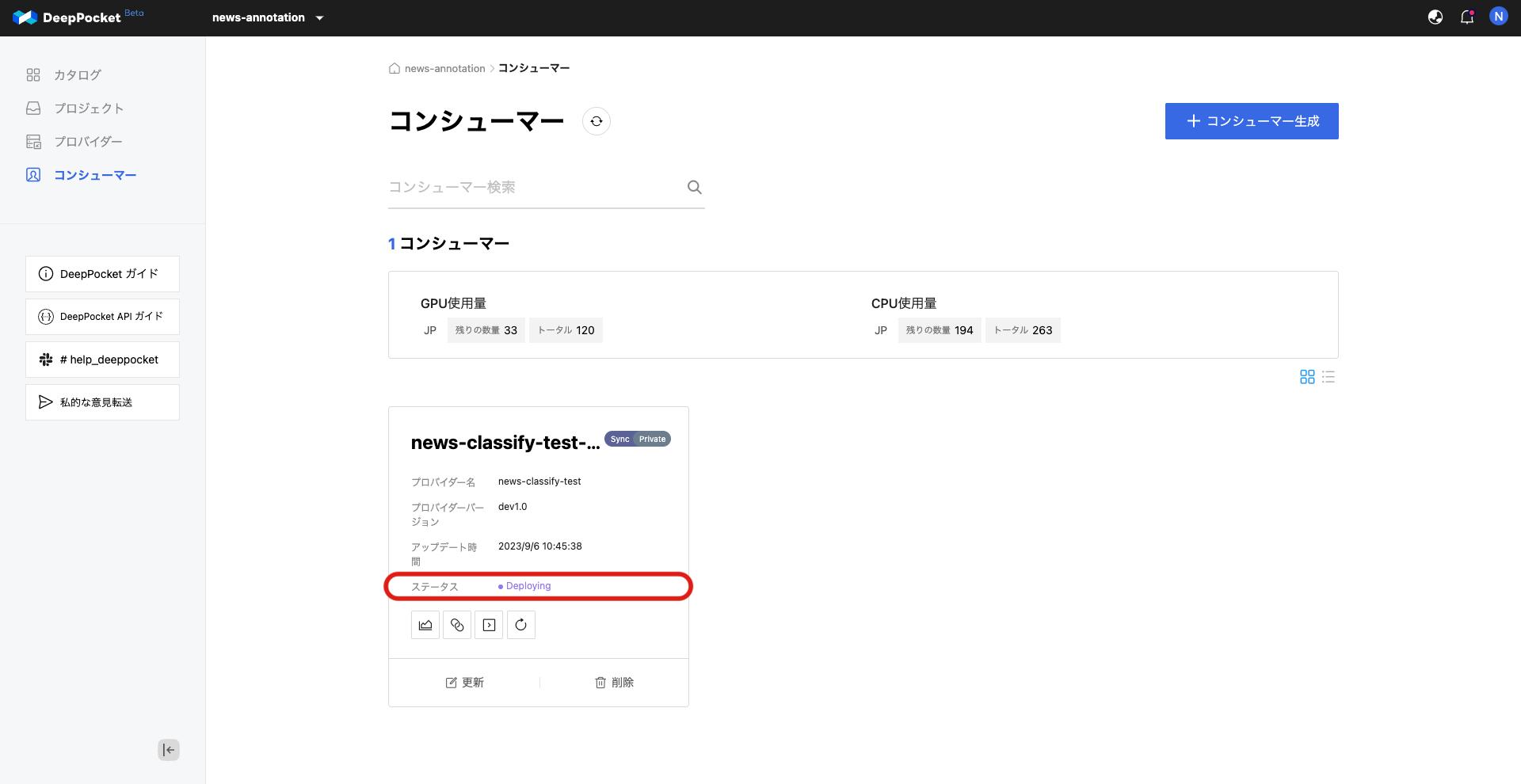
Task: Click the コンシューマー sidebar icon
Action: [33, 175]
